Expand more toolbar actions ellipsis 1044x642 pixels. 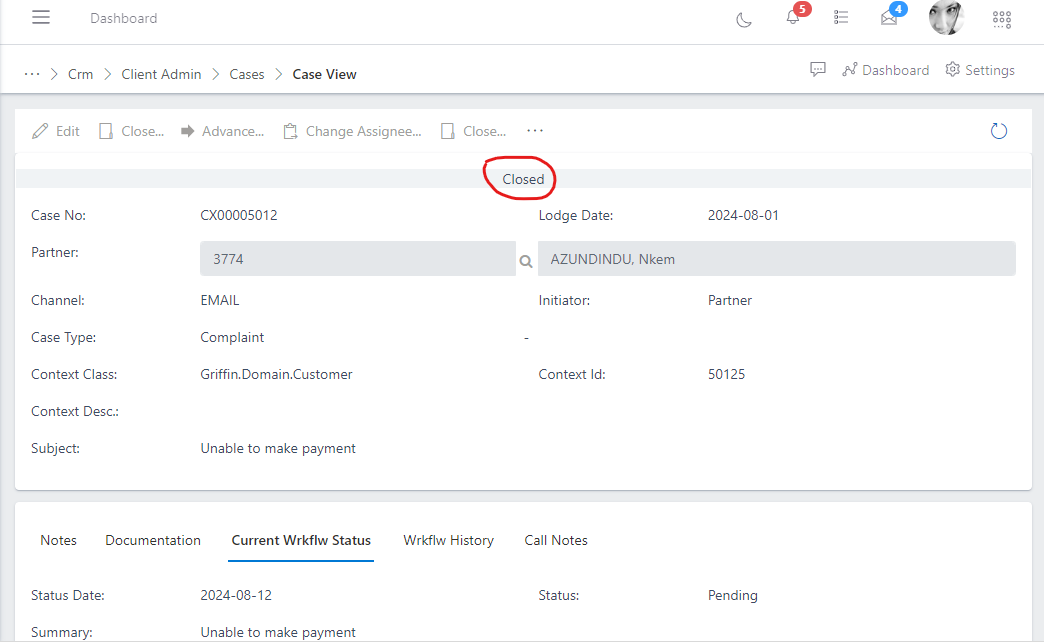point(535,131)
